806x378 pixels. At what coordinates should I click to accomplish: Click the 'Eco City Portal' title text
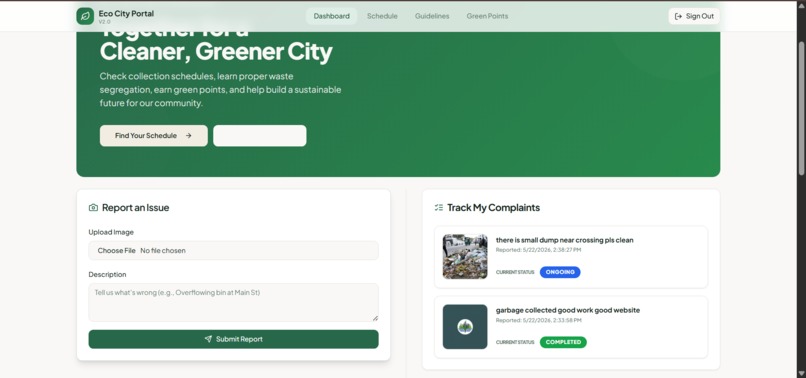tap(126, 13)
